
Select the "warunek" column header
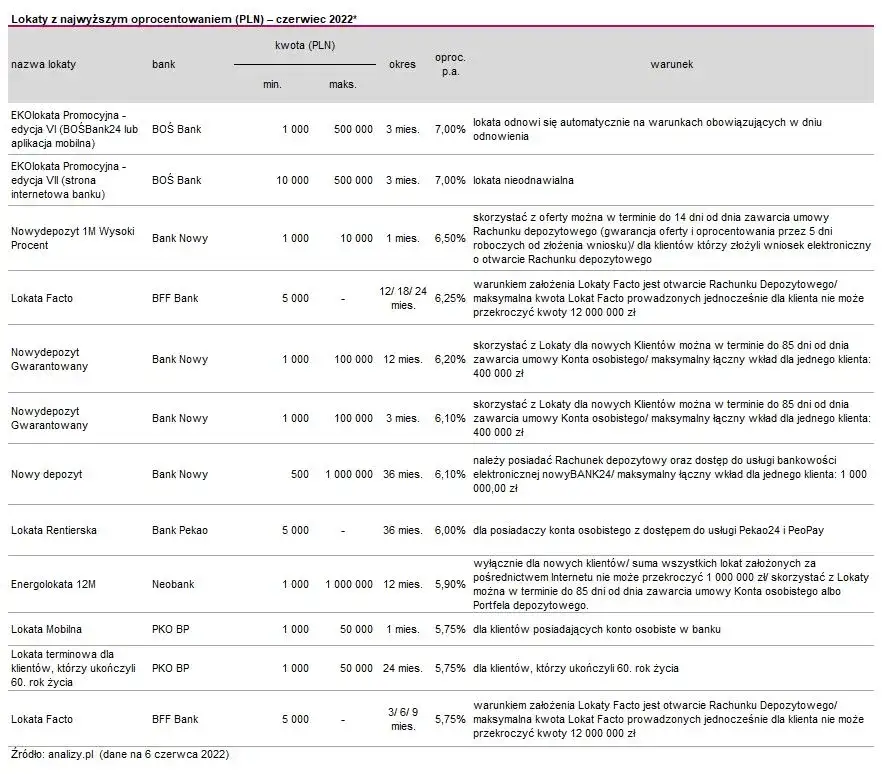click(672, 64)
